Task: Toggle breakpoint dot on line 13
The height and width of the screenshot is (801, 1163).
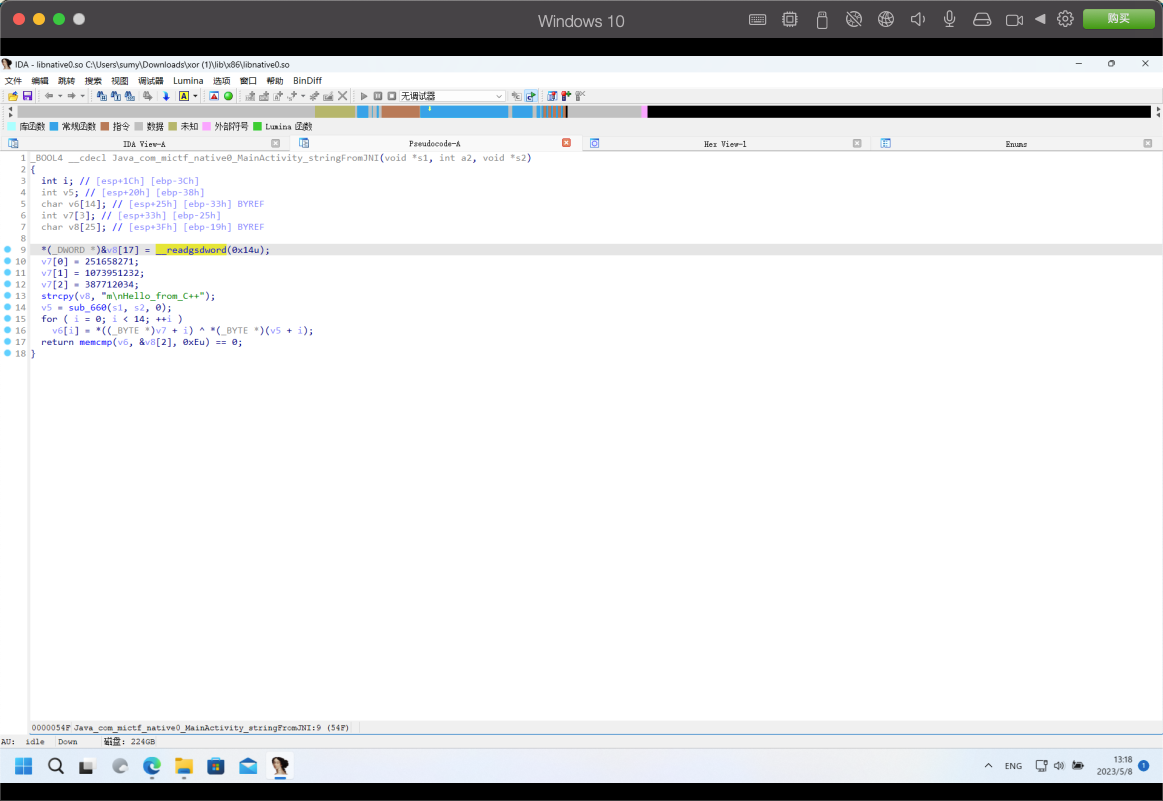Action: pyautogui.click(x=8, y=296)
